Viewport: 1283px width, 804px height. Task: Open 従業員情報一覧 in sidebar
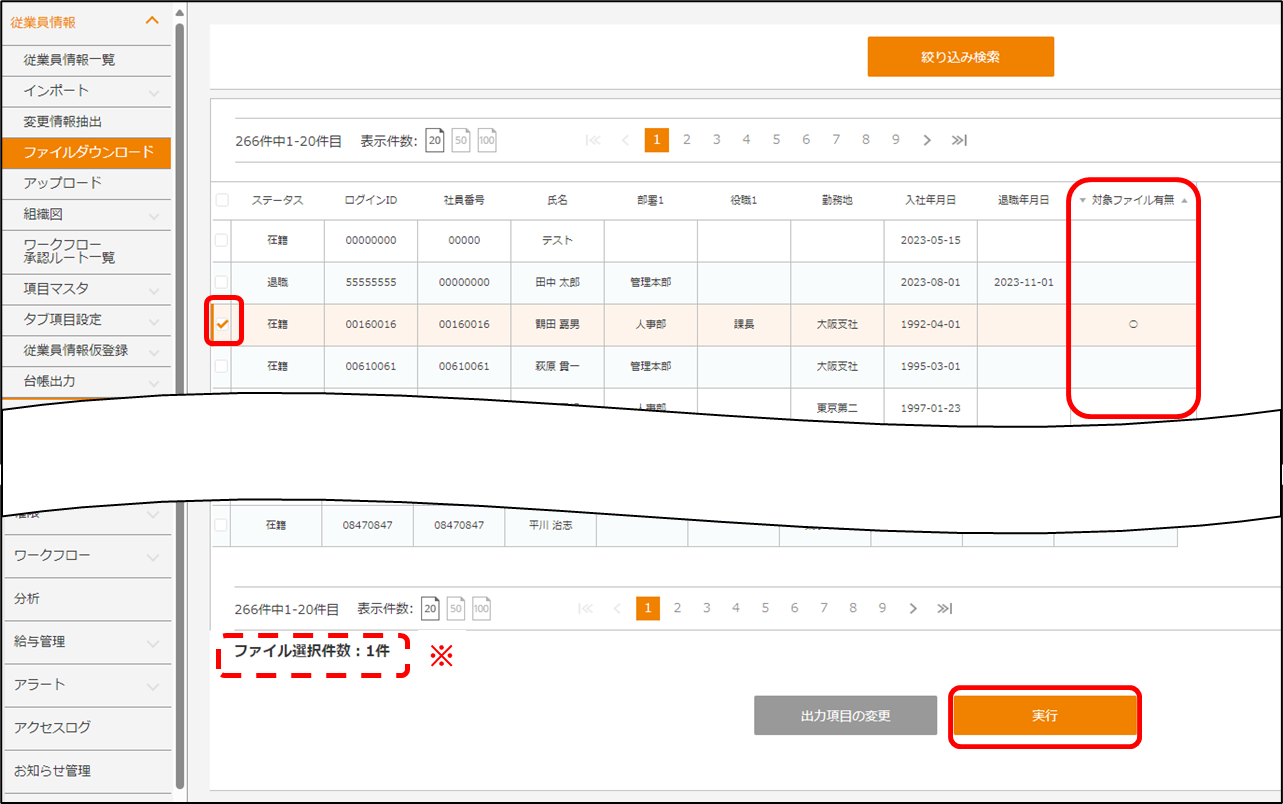[70, 60]
